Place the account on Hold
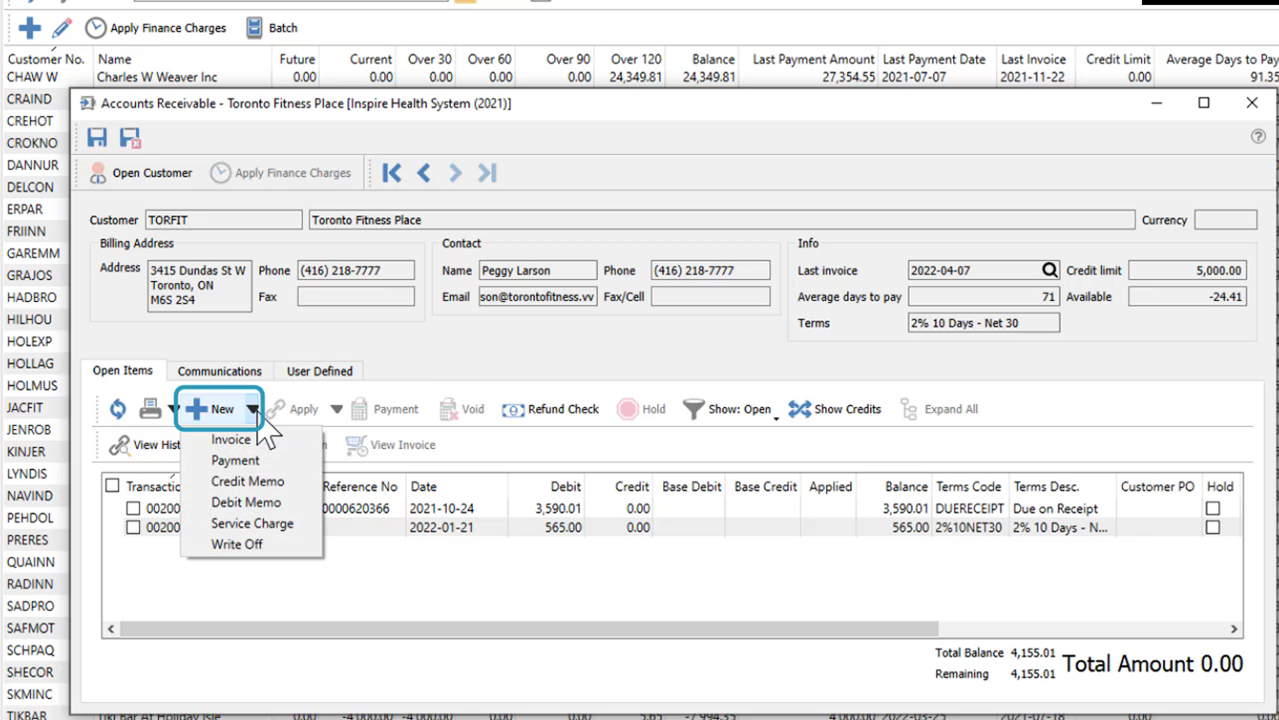1279x720 pixels. (x=641, y=408)
